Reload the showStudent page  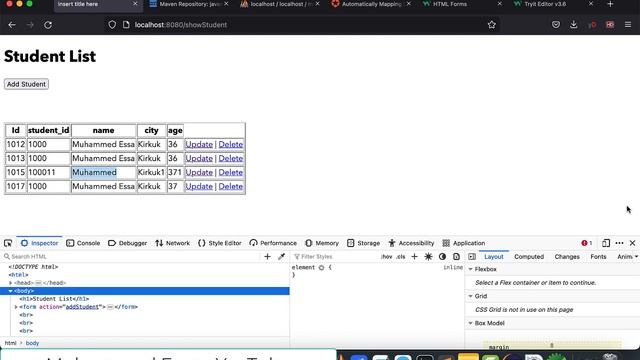coord(48,25)
